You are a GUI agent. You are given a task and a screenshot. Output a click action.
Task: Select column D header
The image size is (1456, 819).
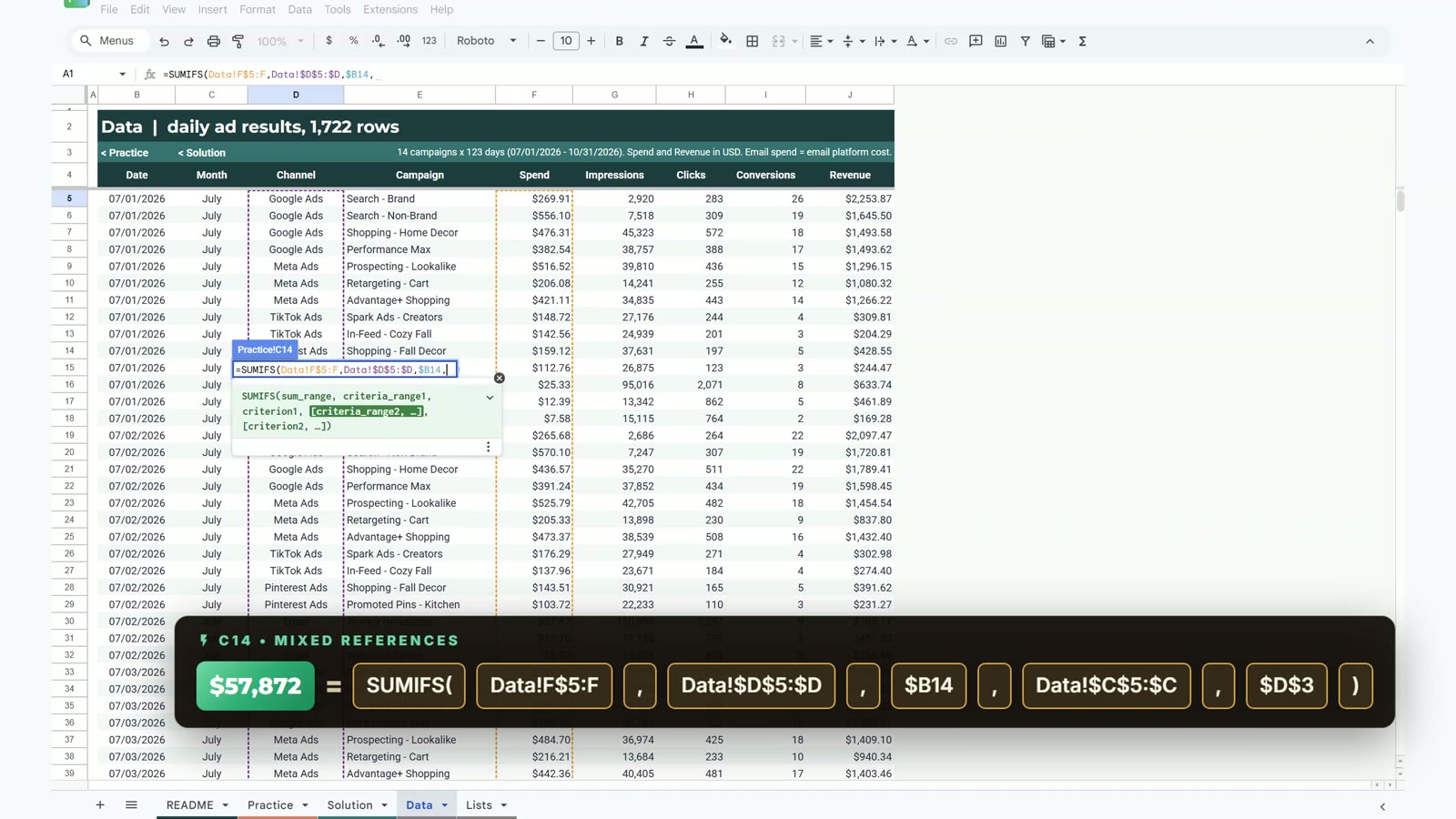(296, 95)
